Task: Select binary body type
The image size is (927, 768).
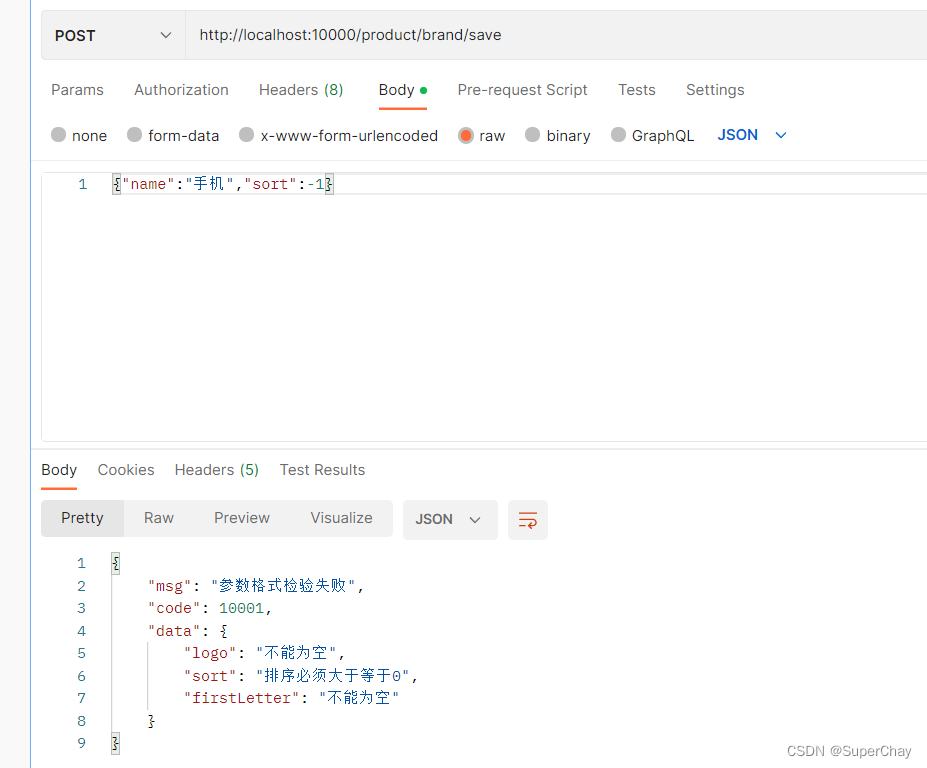Action: coord(558,135)
